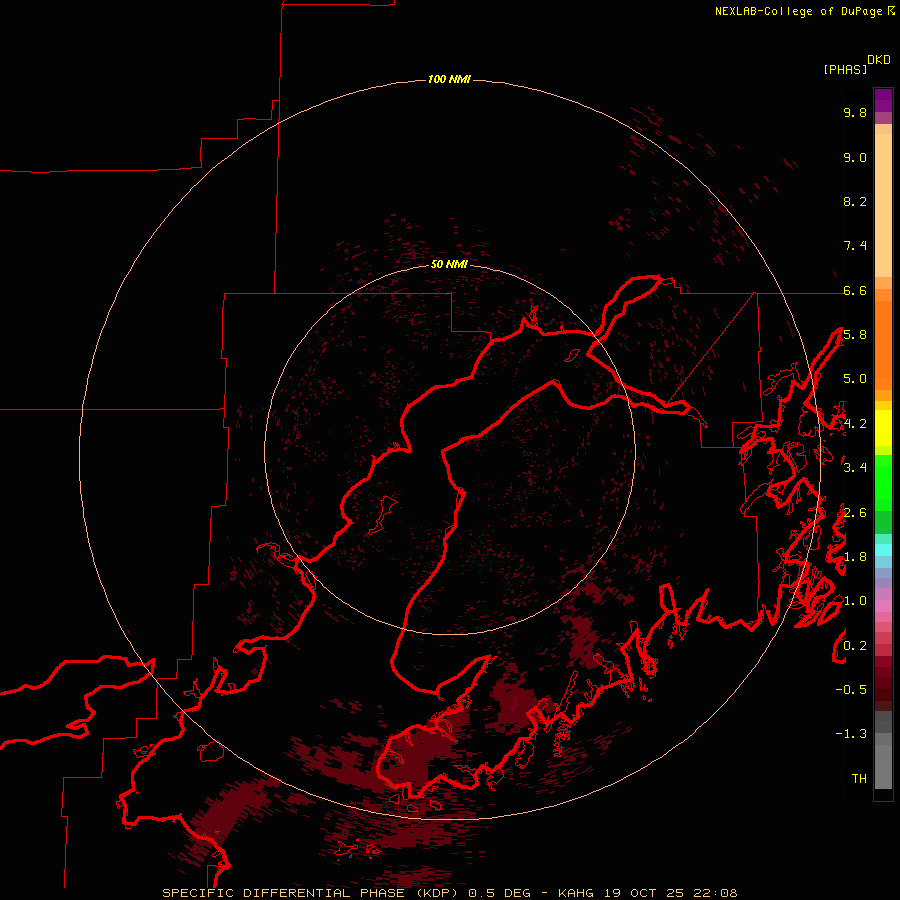Click the TH threshold label on scale
Image resolution: width=900 pixels, height=900 pixels.
click(859, 779)
